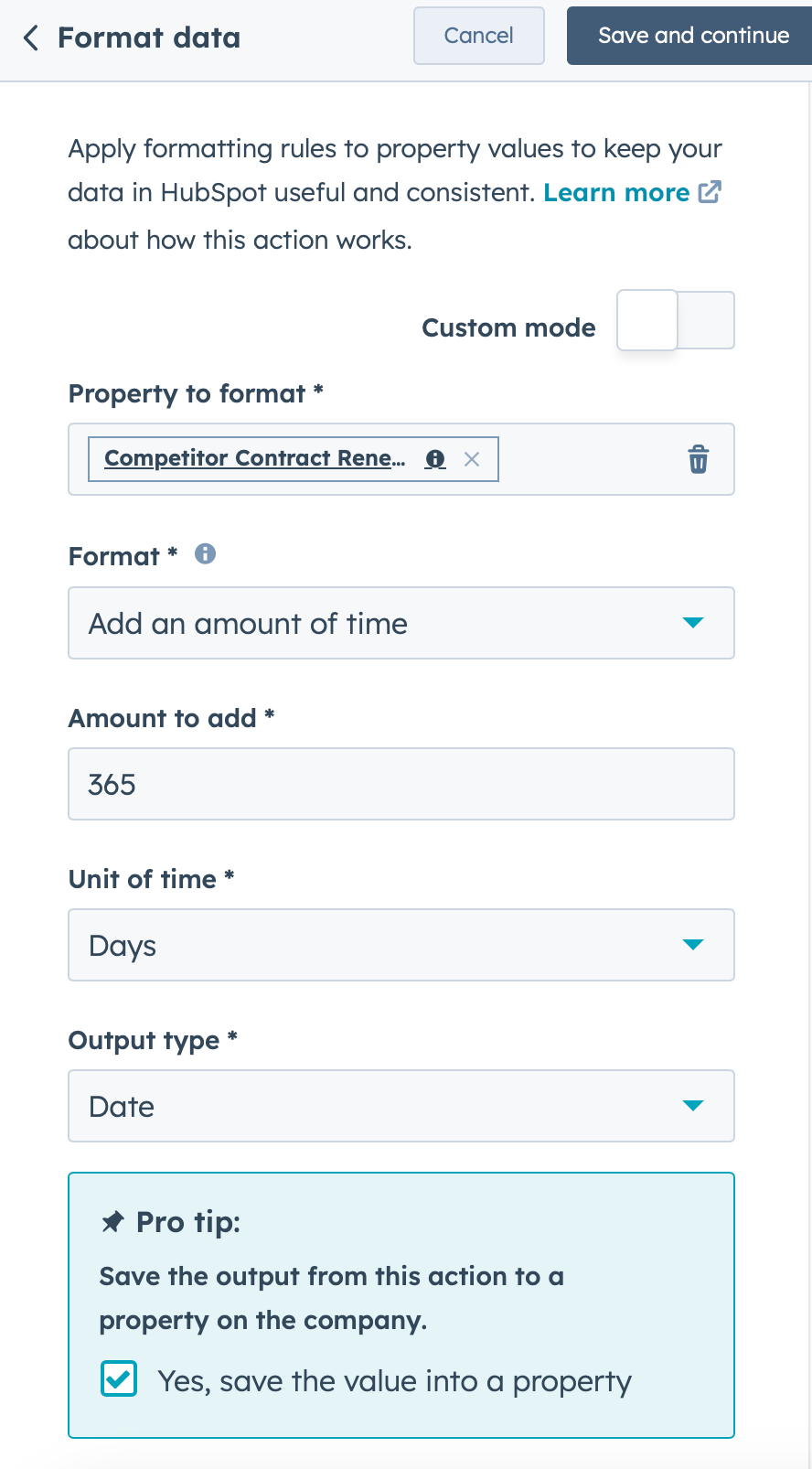Open the Learn more link
812x1469 pixels.
tap(616, 192)
